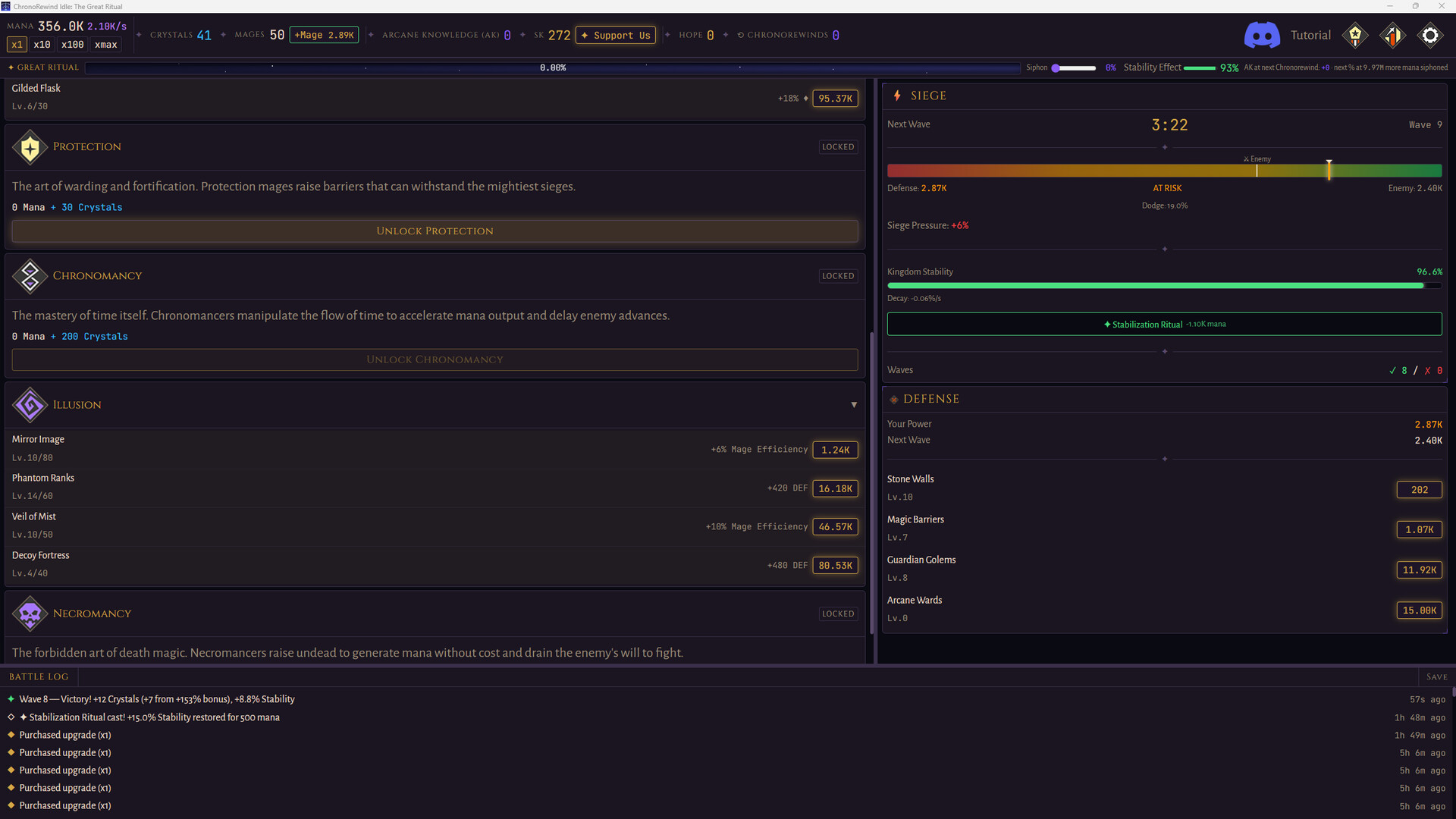Screen dimensions: 1456x819
Task: Open the Tutorial
Action: coord(1310,35)
